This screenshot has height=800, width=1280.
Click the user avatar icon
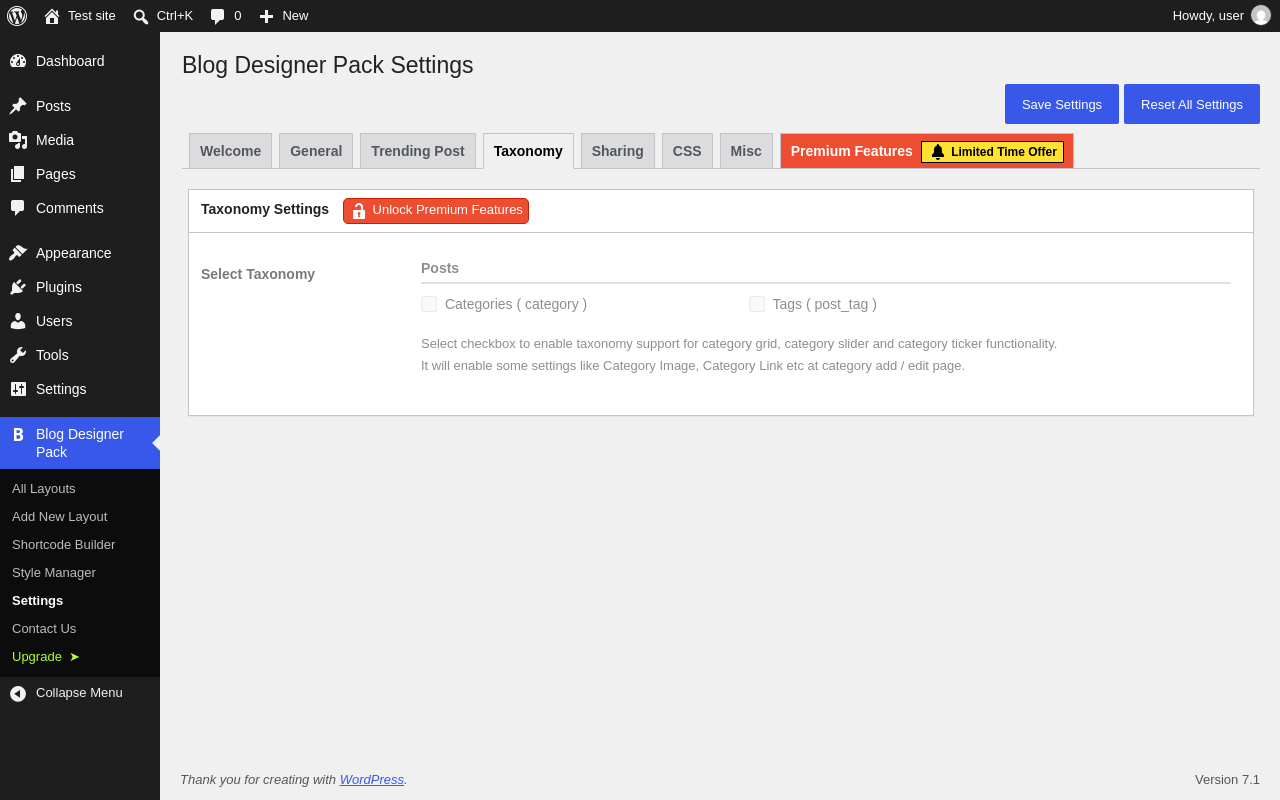point(1261,16)
